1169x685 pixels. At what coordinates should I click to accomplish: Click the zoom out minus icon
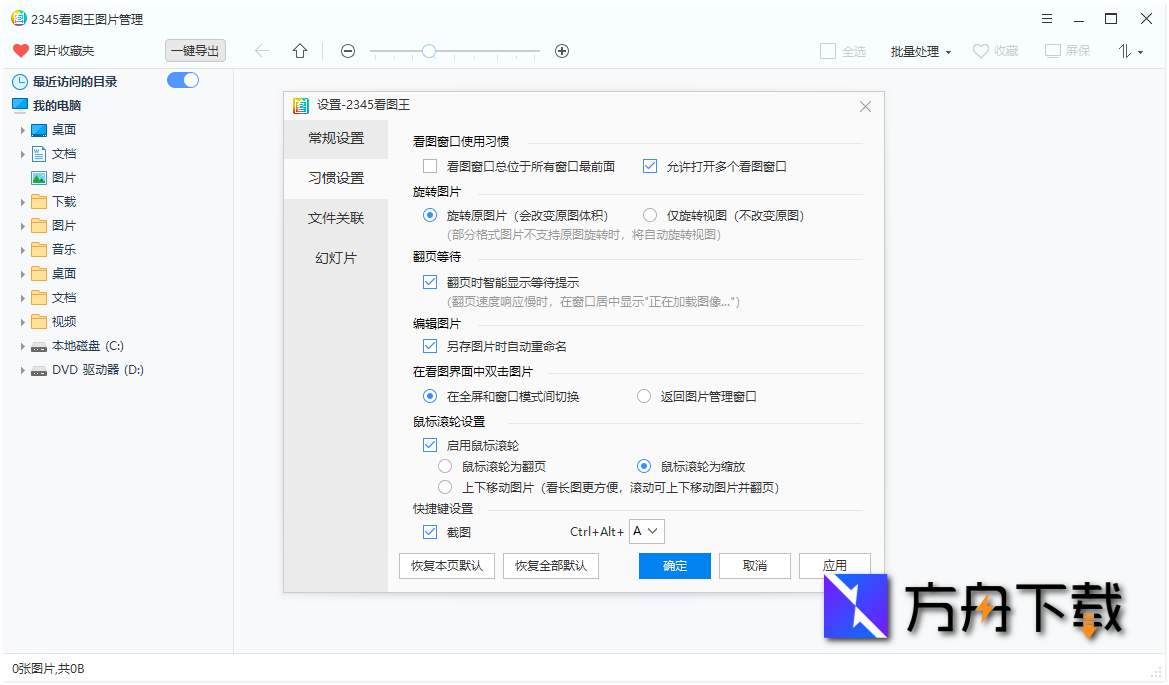coord(347,50)
